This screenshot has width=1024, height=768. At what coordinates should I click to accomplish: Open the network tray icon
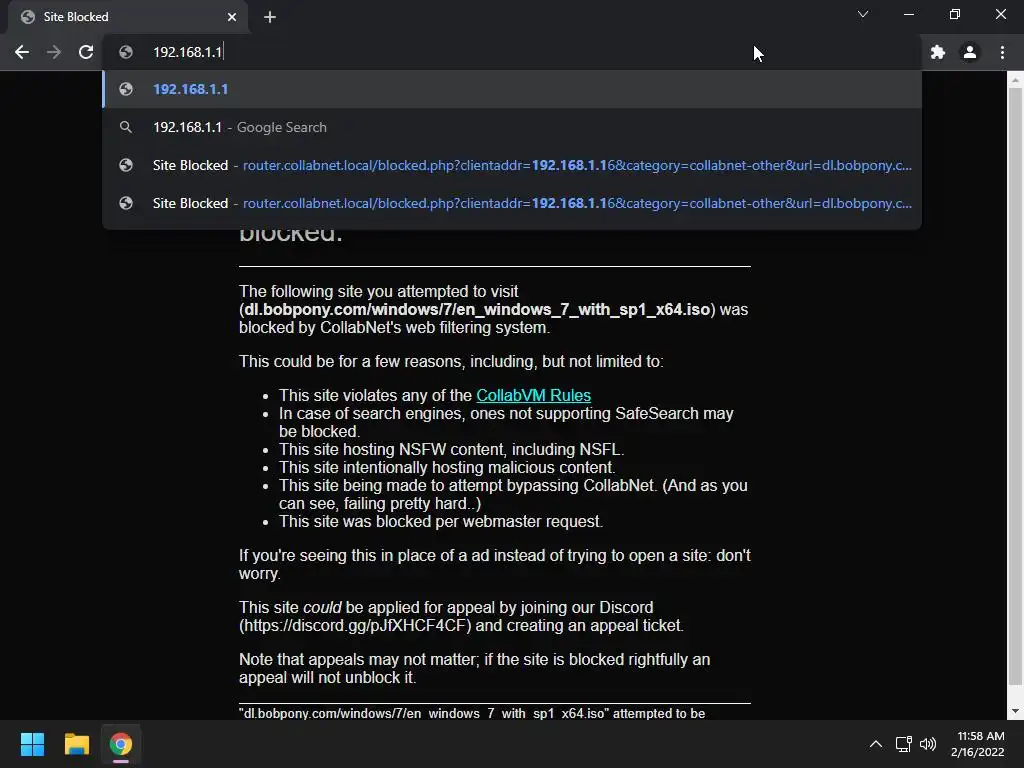coord(903,744)
